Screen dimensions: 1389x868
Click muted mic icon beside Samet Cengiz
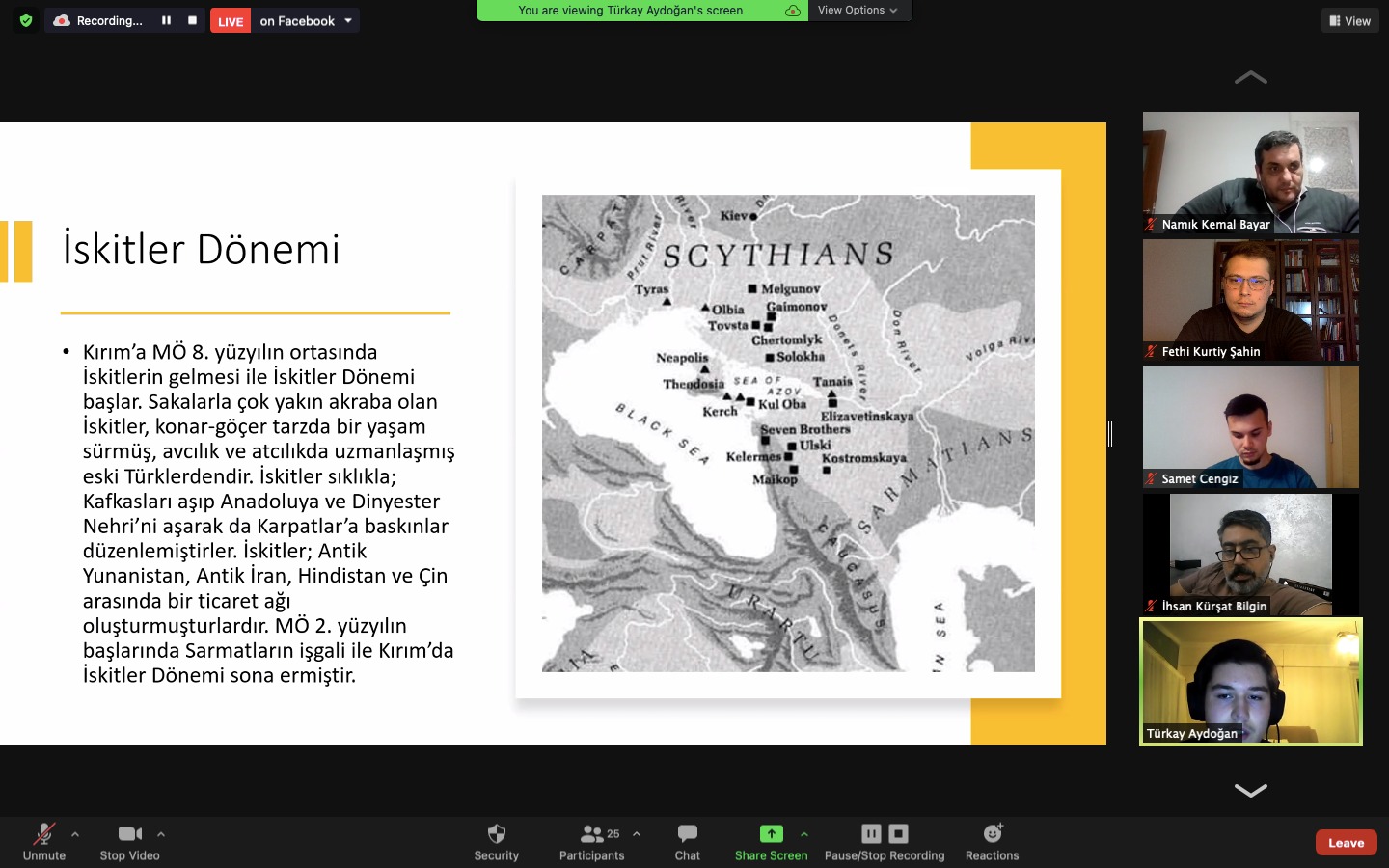(x=1151, y=479)
